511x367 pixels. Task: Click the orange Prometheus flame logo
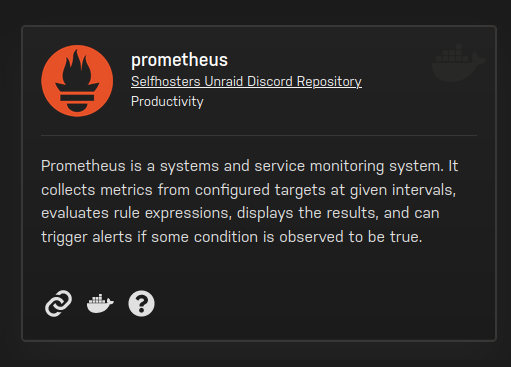pyautogui.click(x=77, y=81)
